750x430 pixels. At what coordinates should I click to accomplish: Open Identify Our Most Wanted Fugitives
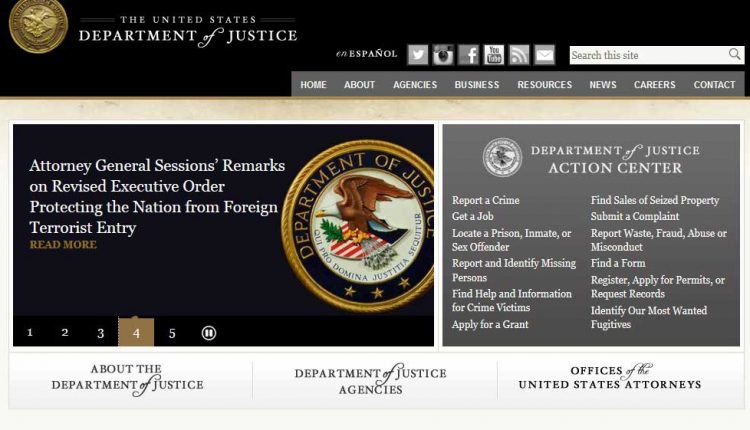pos(649,317)
